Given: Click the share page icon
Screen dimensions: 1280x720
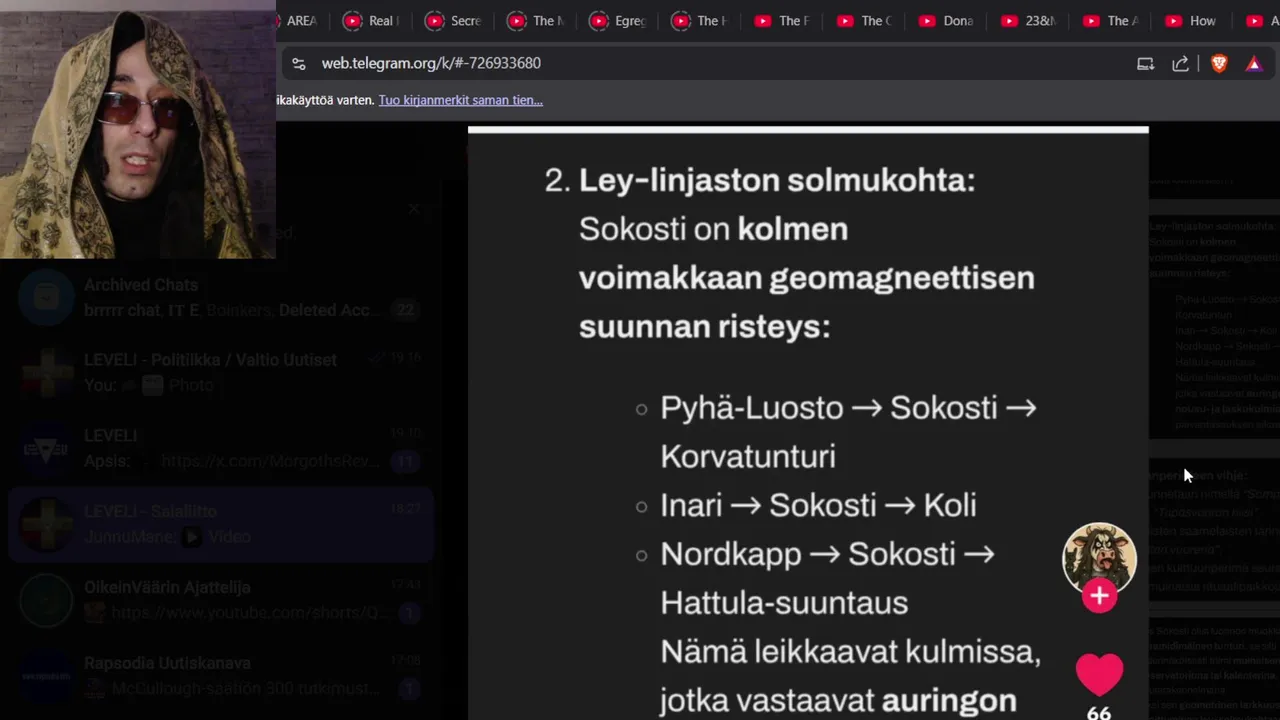Looking at the screenshot, I should click(1181, 63).
